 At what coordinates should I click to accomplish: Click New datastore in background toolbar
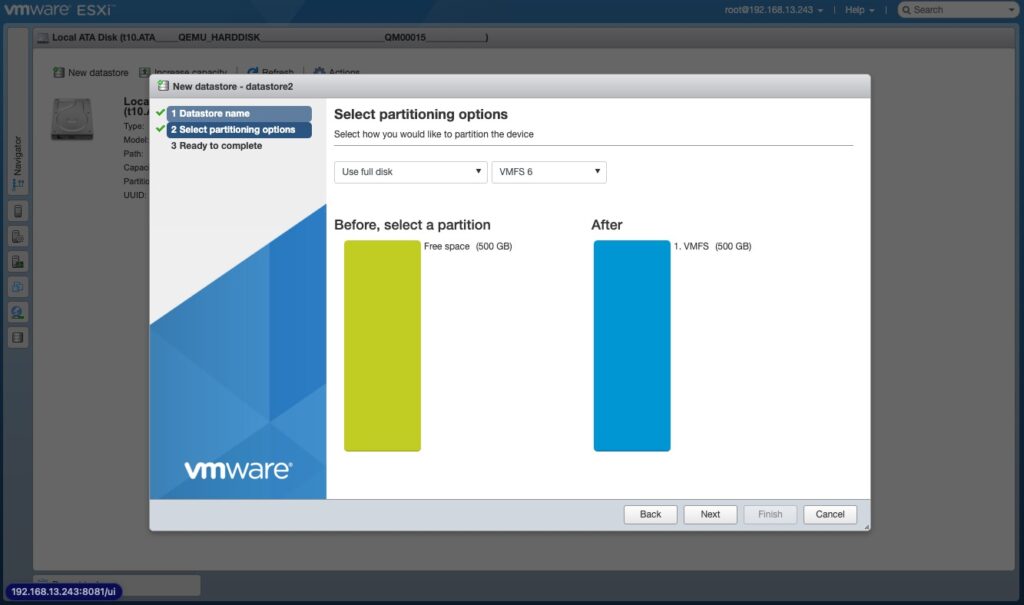[x=91, y=73]
